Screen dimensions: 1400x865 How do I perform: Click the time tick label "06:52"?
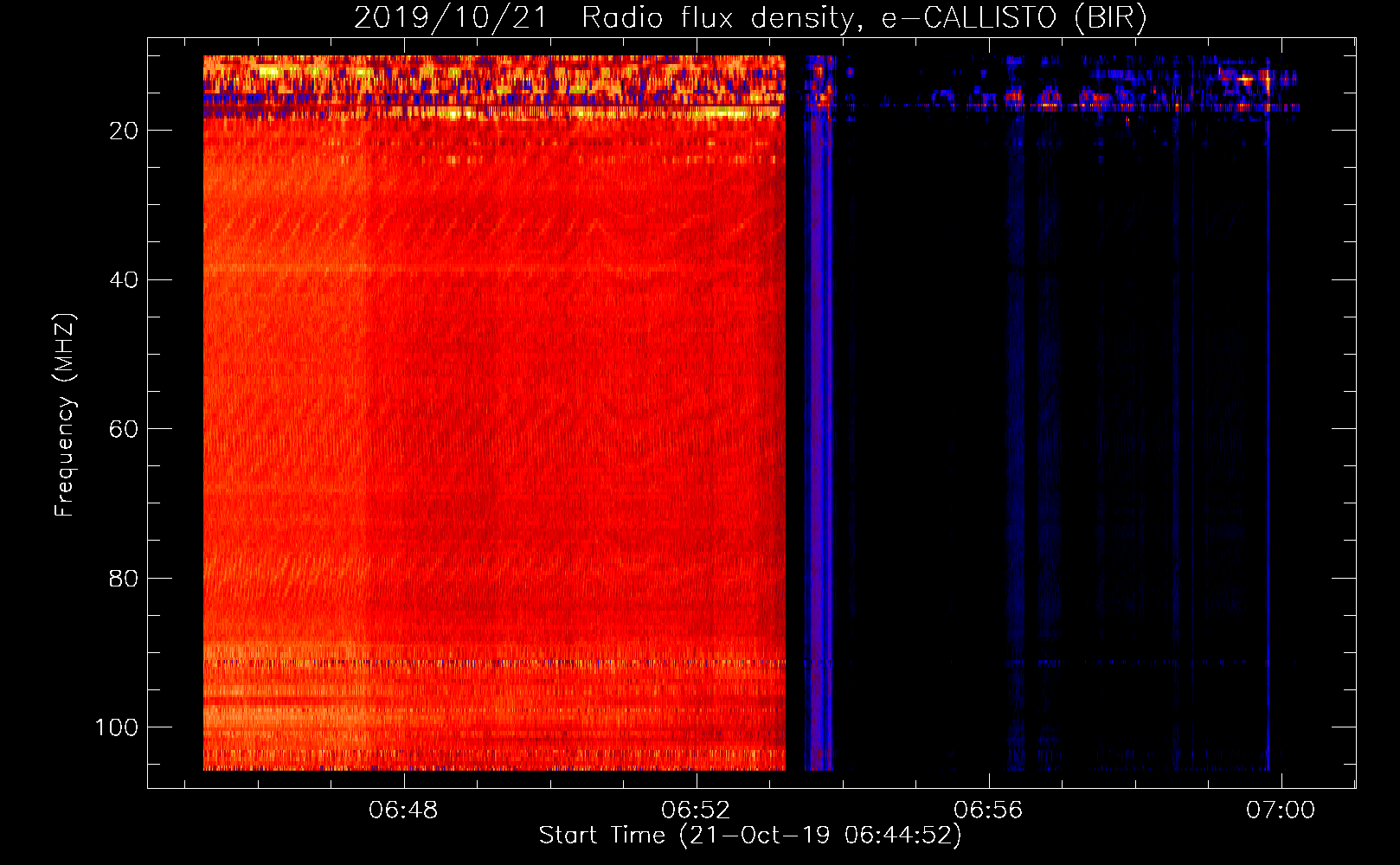click(x=696, y=811)
